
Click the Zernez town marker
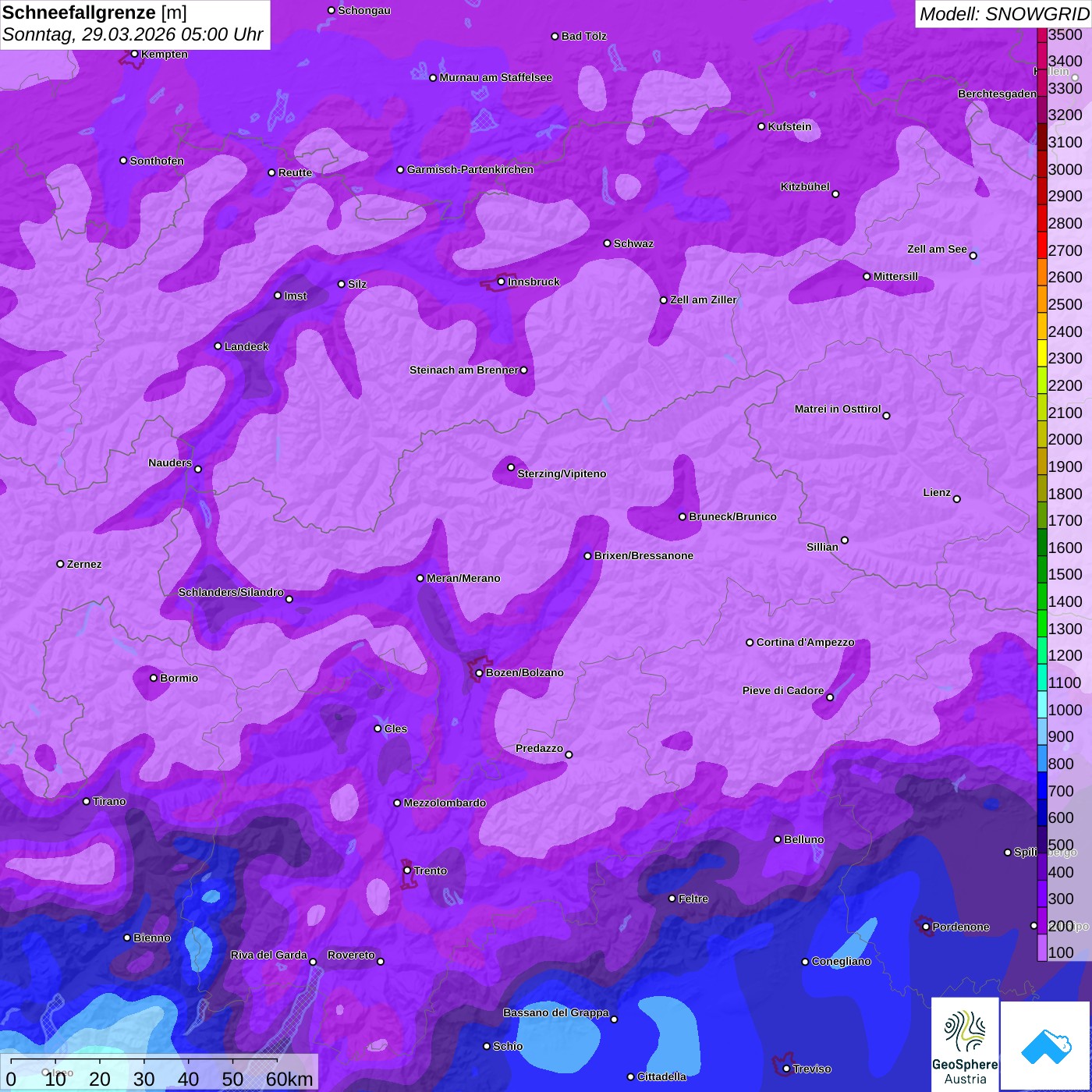[60, 564]
